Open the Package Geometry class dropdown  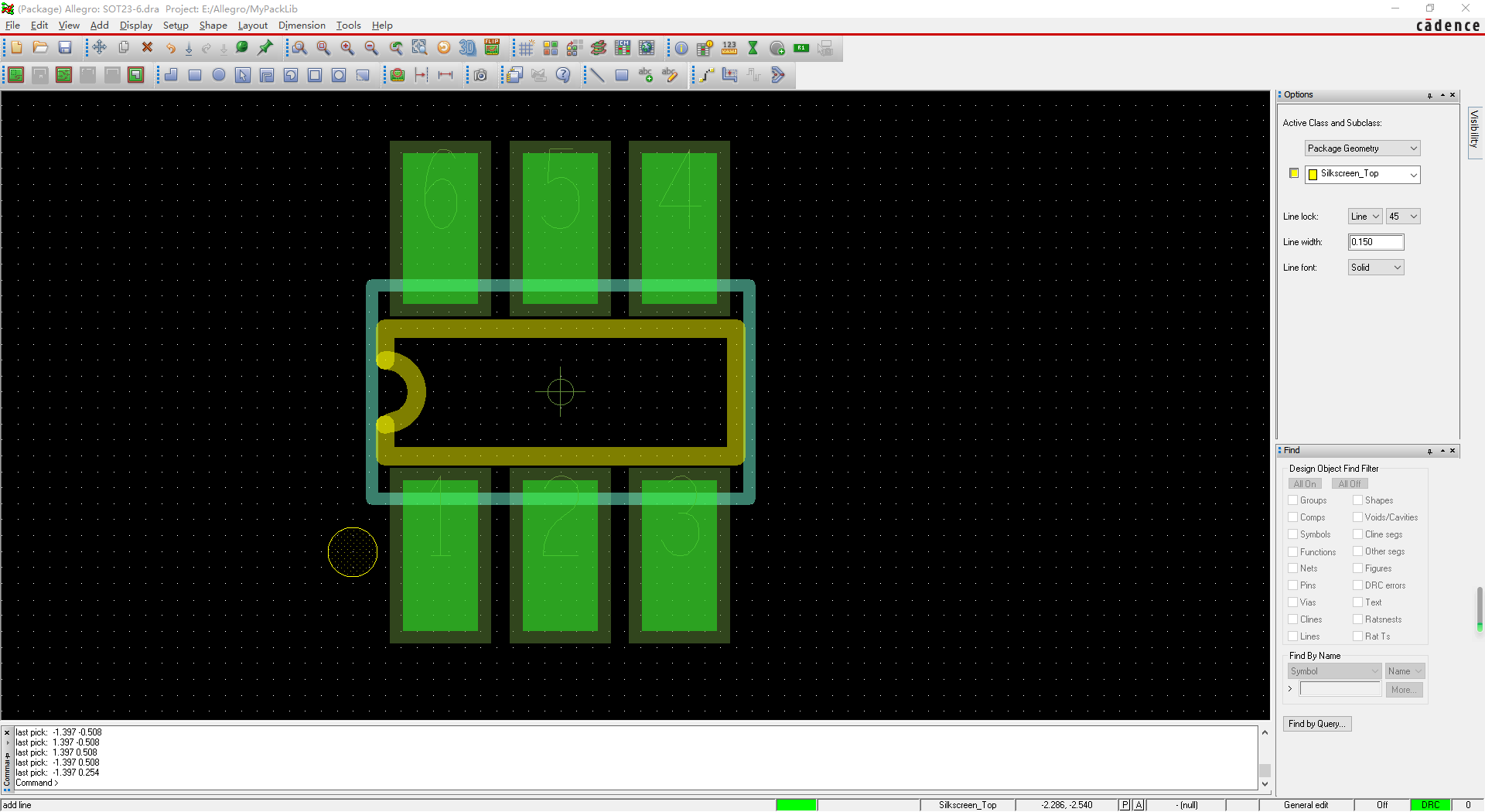point(1362,148)
